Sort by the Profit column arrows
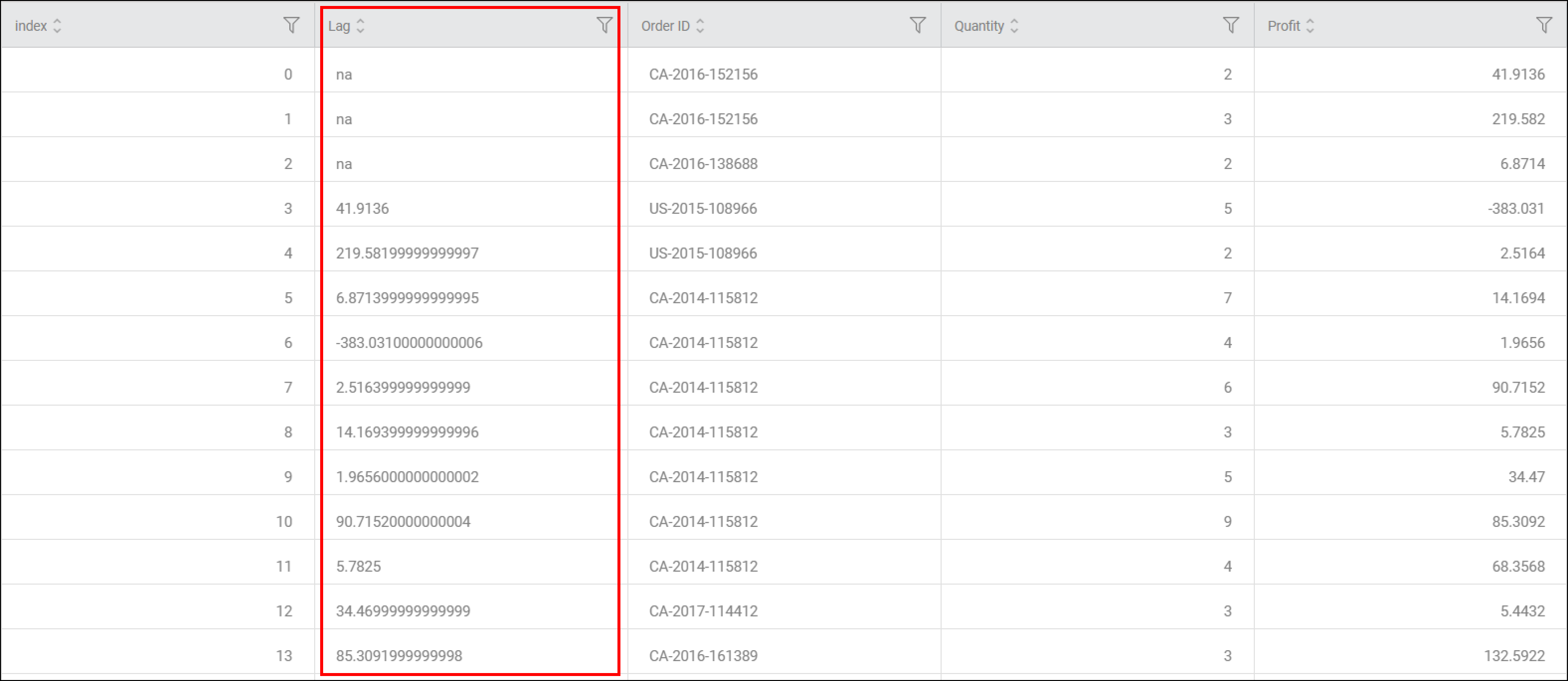1568x681 pixels. point(1310,25)
